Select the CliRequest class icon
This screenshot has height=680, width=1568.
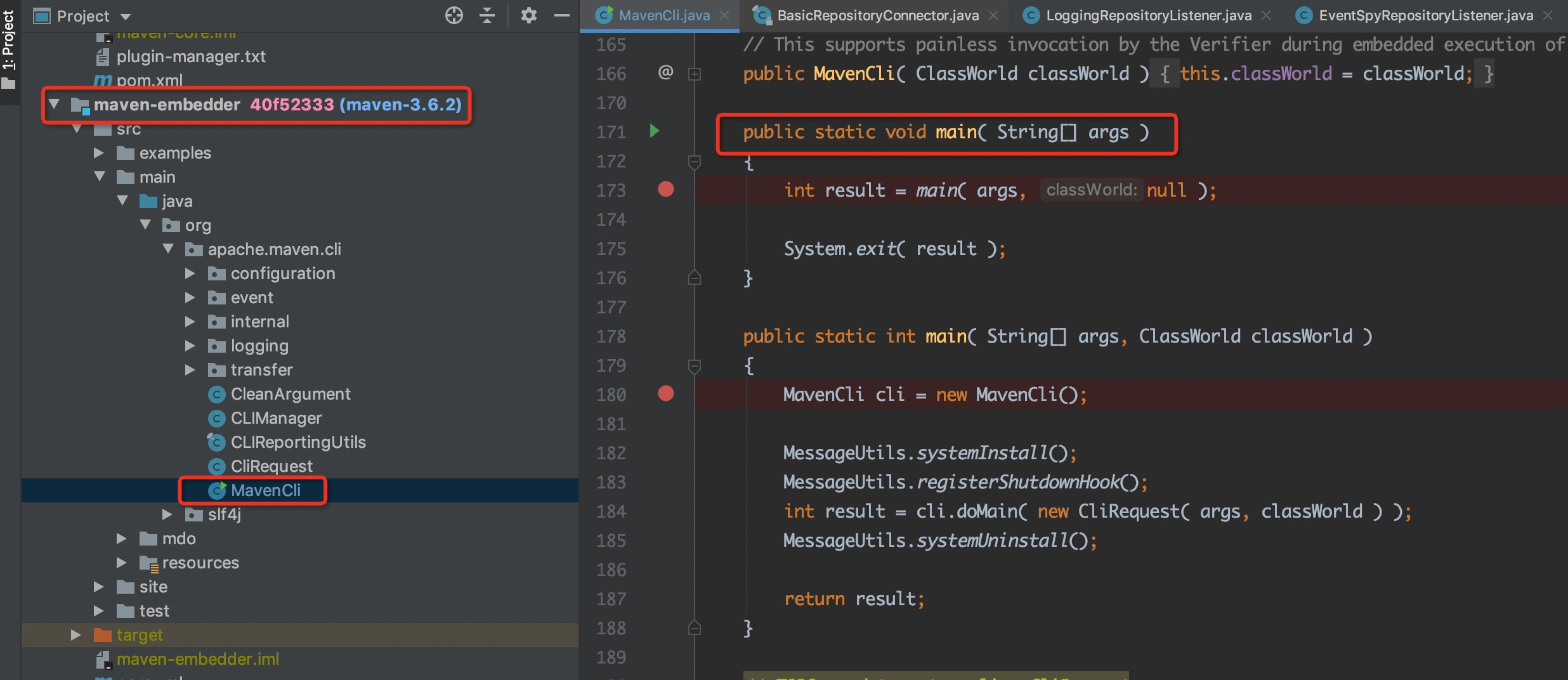coord(217,467)
